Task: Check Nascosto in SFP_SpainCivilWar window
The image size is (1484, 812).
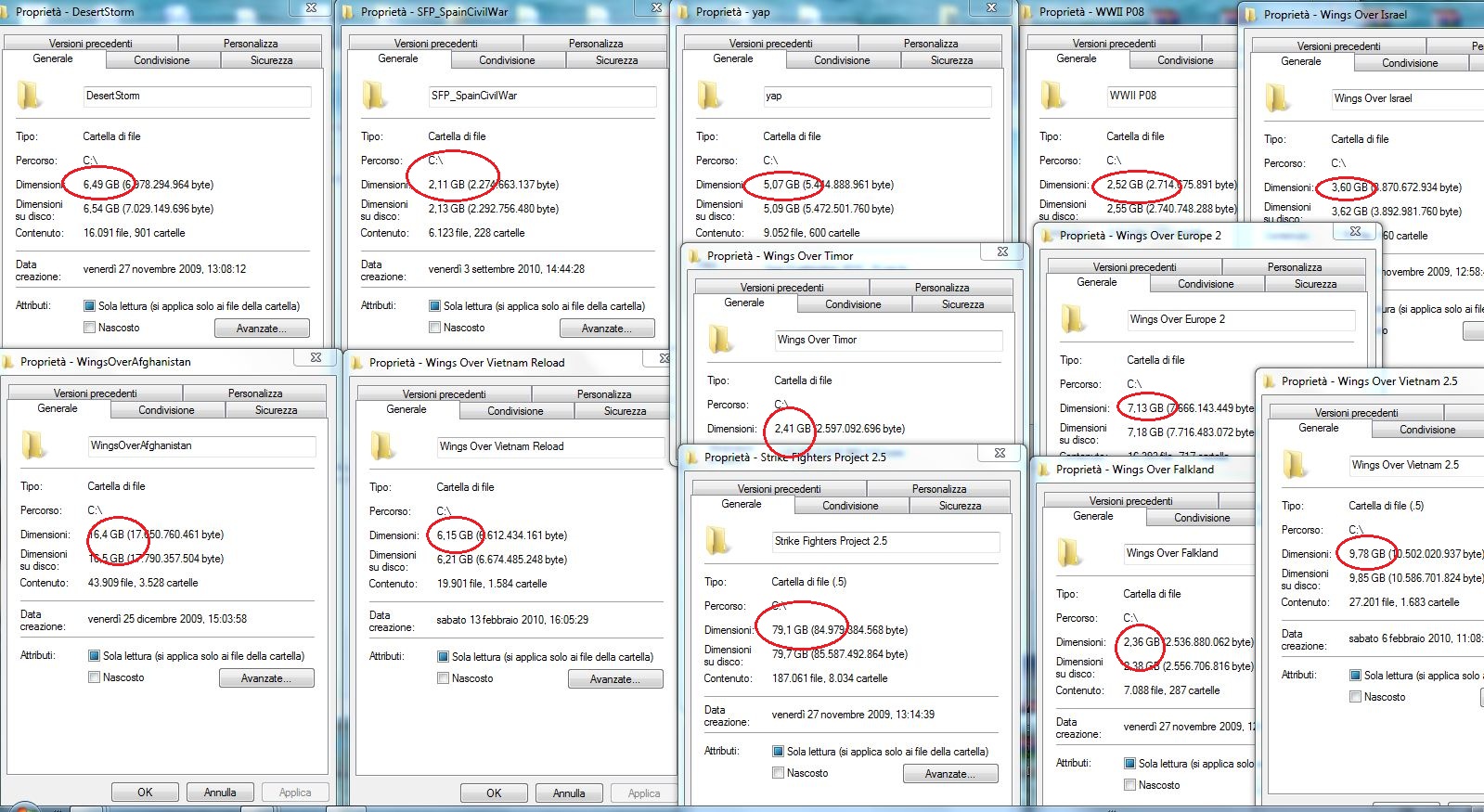Action: [434, 328]
